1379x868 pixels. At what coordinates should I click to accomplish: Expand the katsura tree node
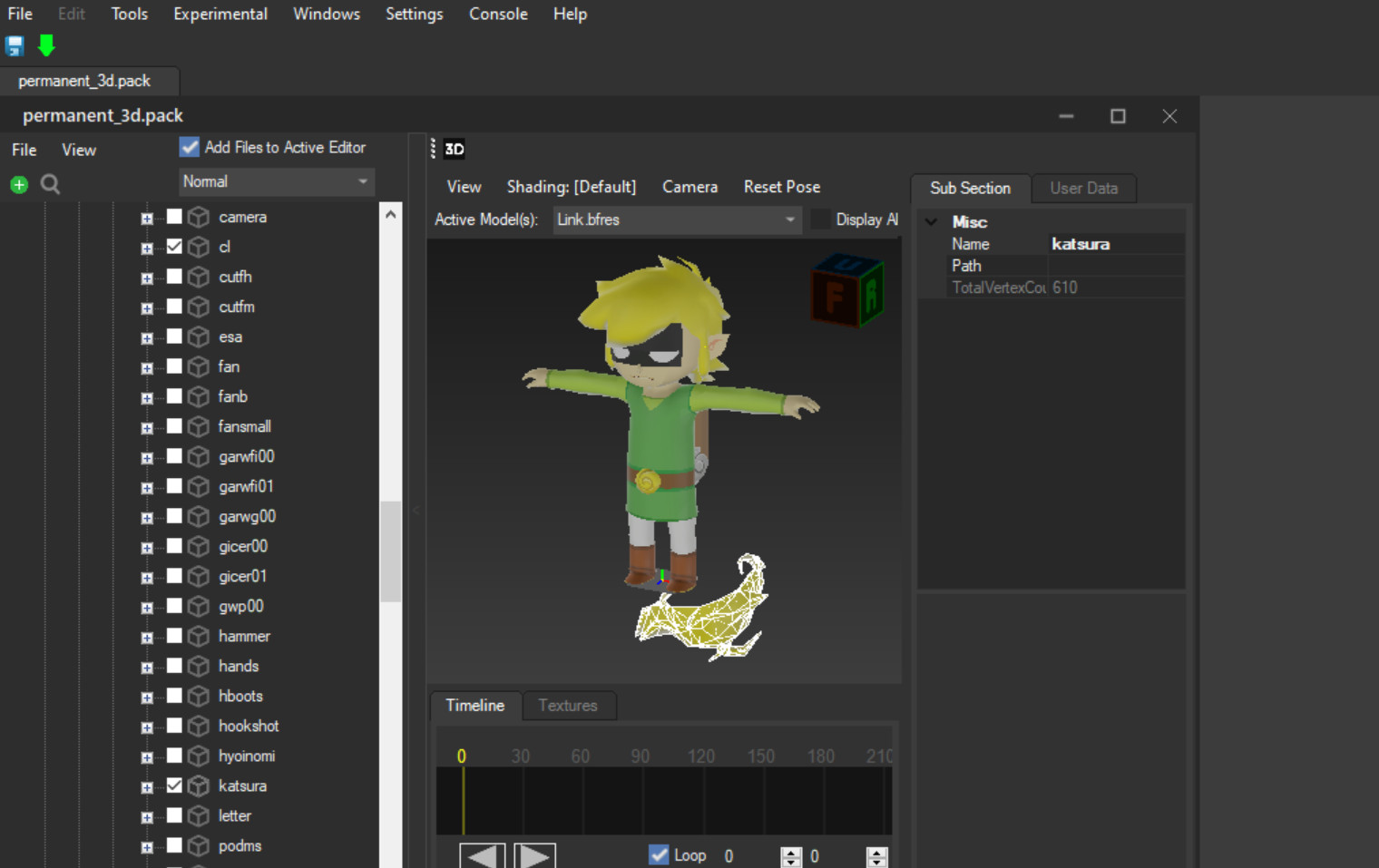tap(147, 786)
